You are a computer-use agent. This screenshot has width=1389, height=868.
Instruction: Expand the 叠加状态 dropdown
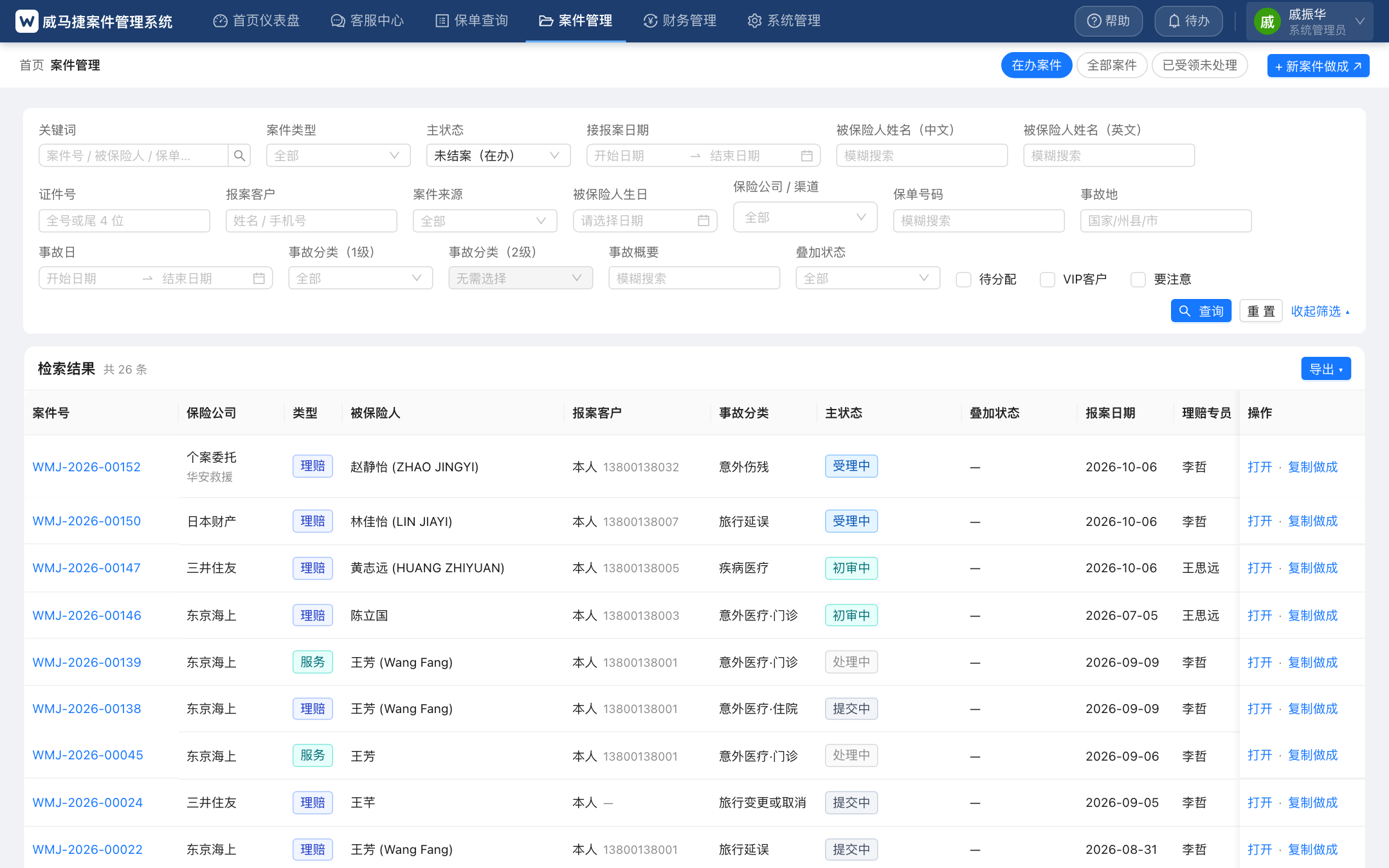[x=868, y=278]
